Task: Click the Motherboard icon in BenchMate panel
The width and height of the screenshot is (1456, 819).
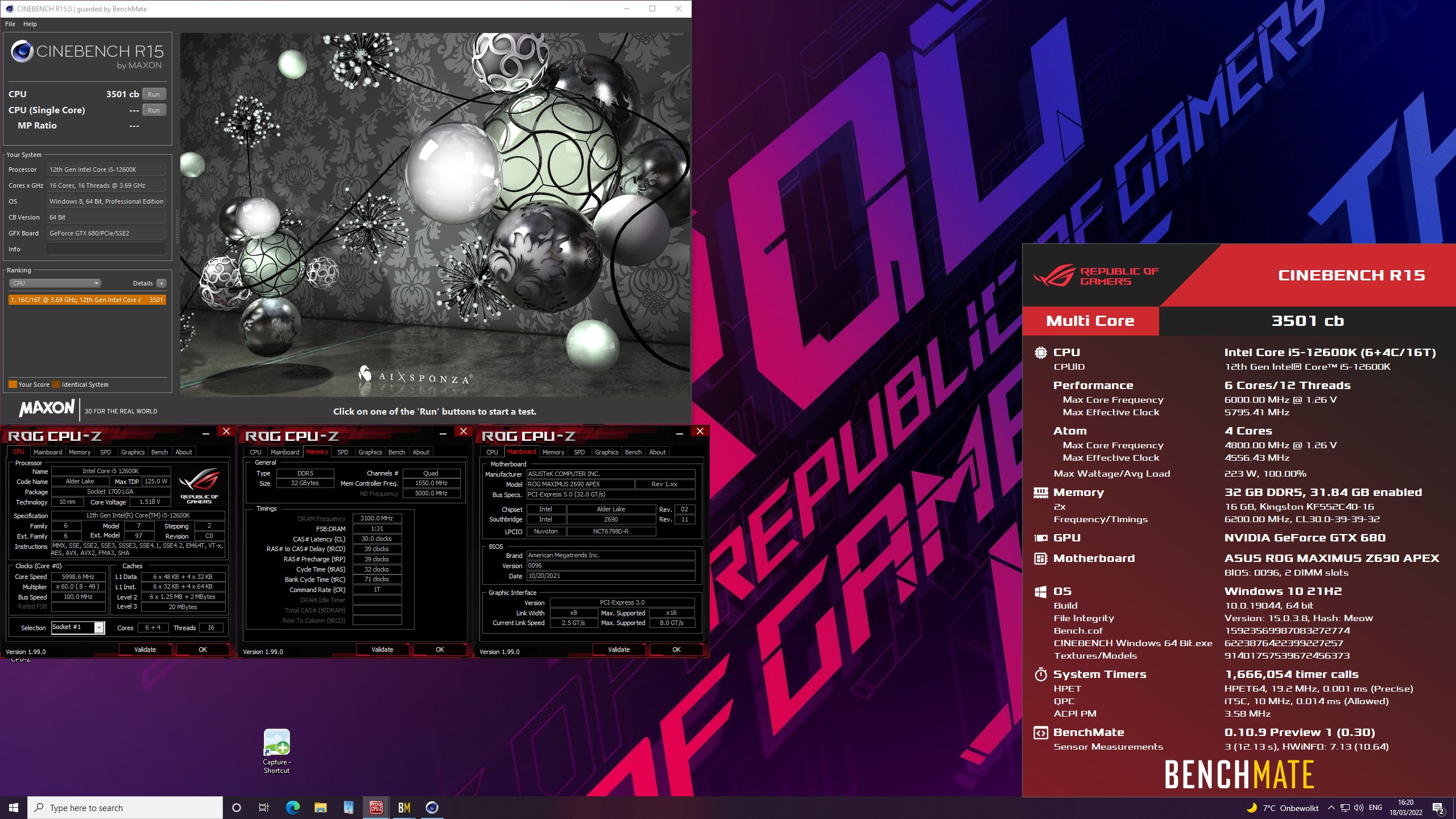Action: tap(1041, 559)
